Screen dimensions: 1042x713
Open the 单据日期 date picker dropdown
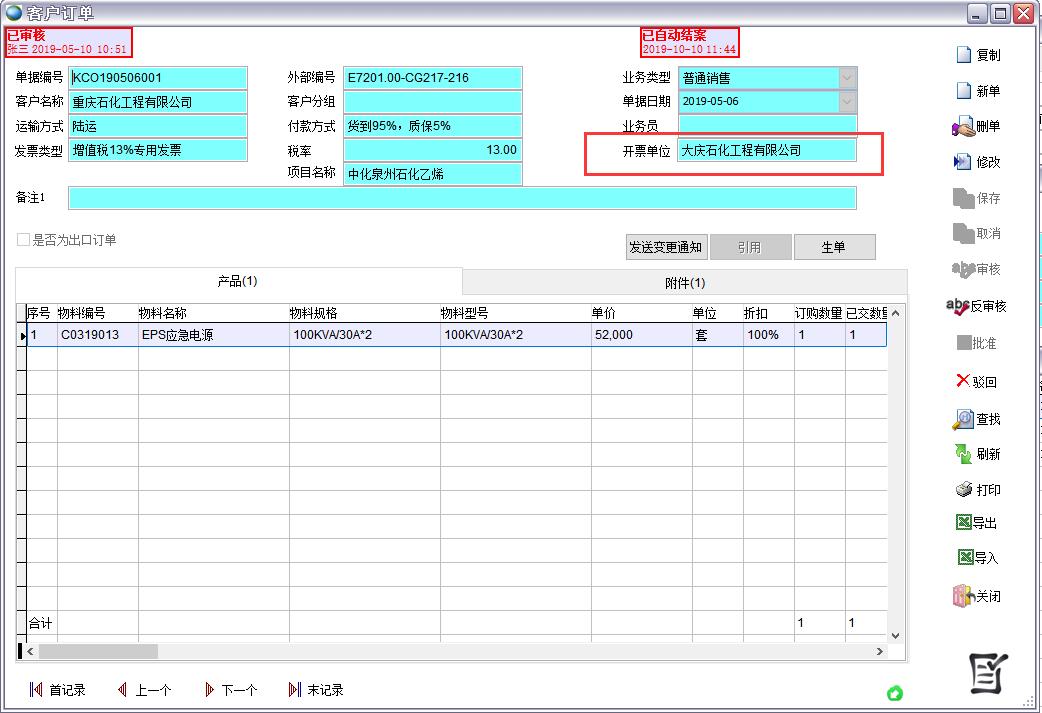coord(847,102)
